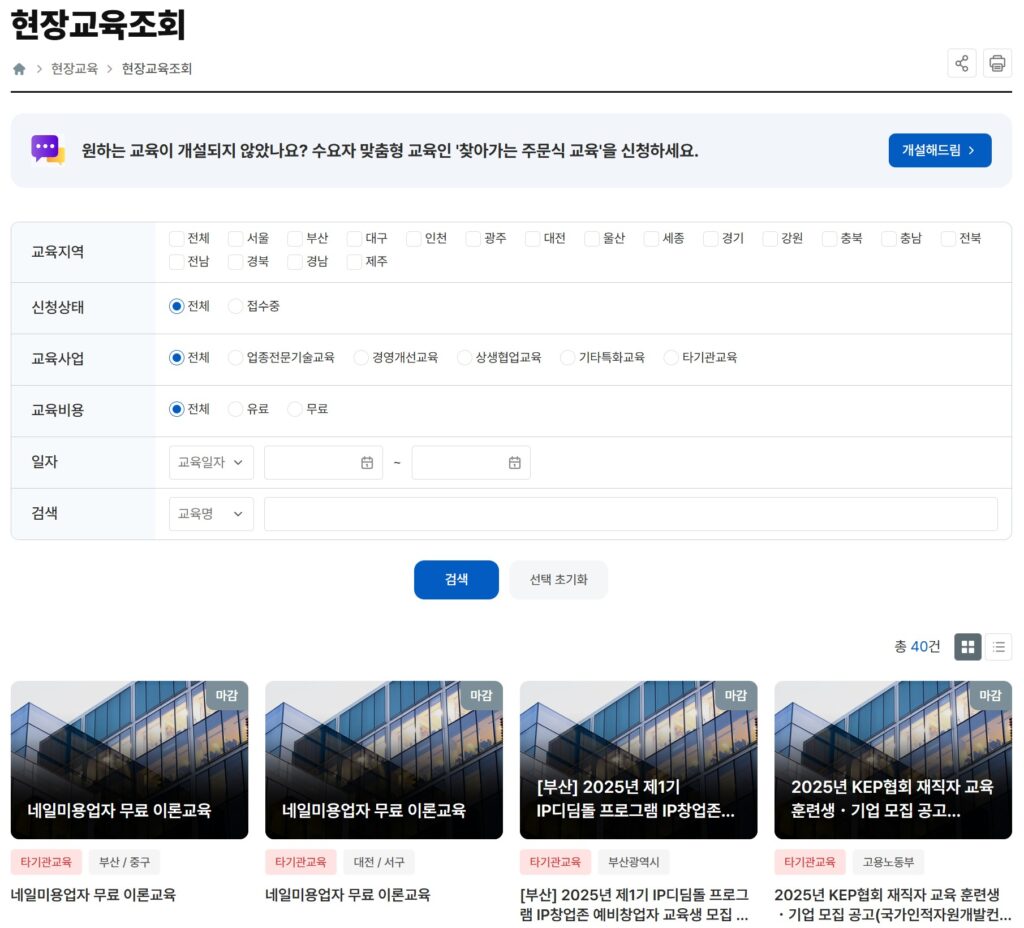Check the 경남 region checkbox
Image resolution: width=1024 pixels, height=928 pixels.
coord(295,261)
